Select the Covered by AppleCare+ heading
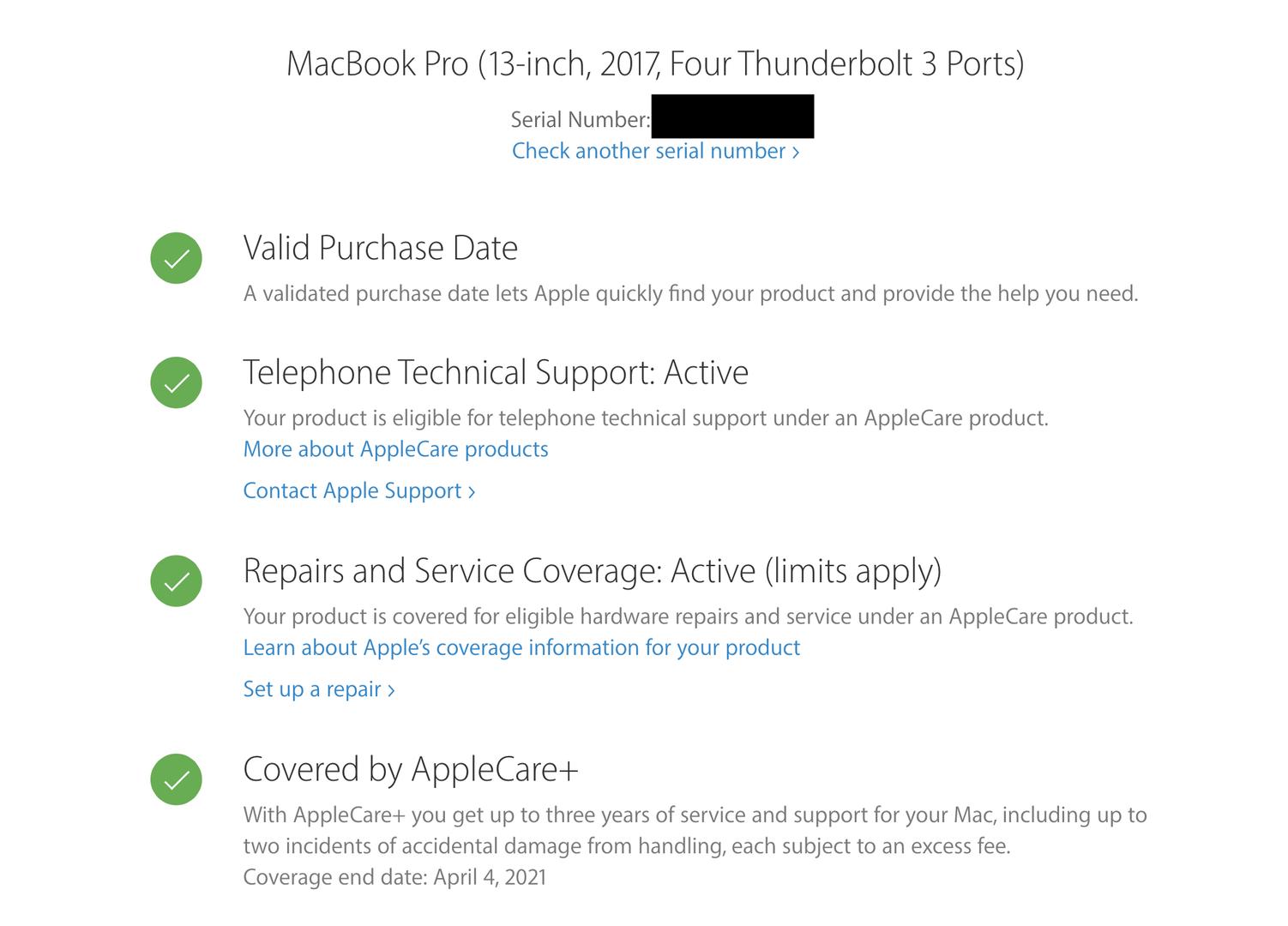The height and width of the screenshot is (926, 1288). pyautogui.click(x=411, y=770)
